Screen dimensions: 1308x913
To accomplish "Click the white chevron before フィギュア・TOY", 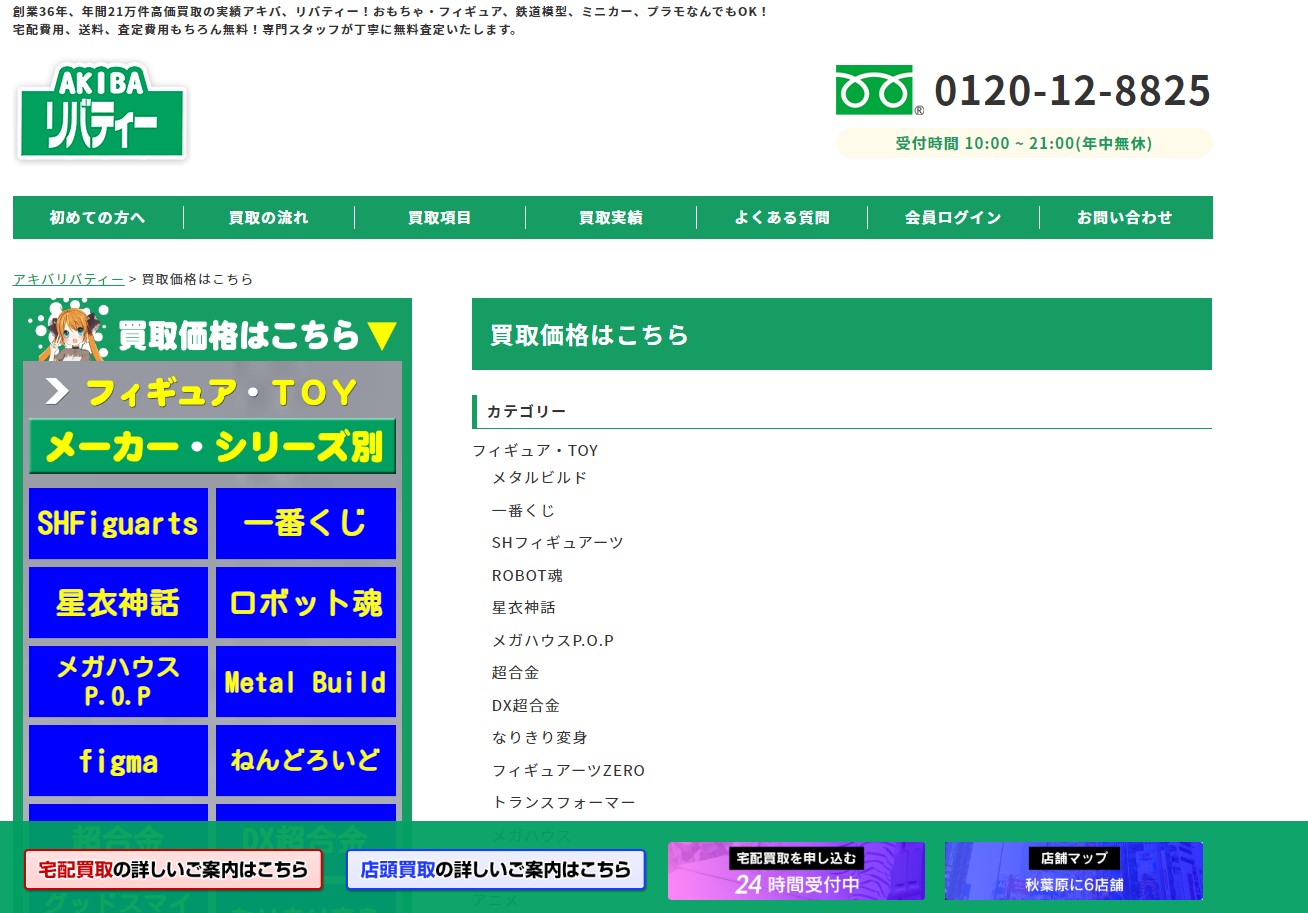I will [57, 392].
